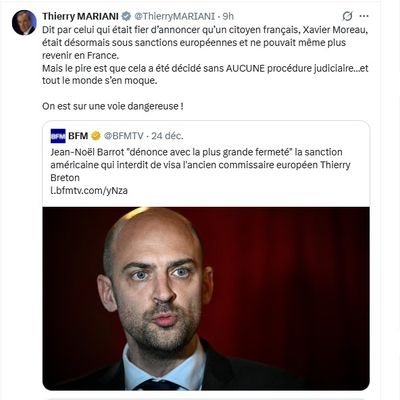Click the BFM logo avatar in quoted post
Viewport: 400px width, 400px height.
click(x=58, y=136)
